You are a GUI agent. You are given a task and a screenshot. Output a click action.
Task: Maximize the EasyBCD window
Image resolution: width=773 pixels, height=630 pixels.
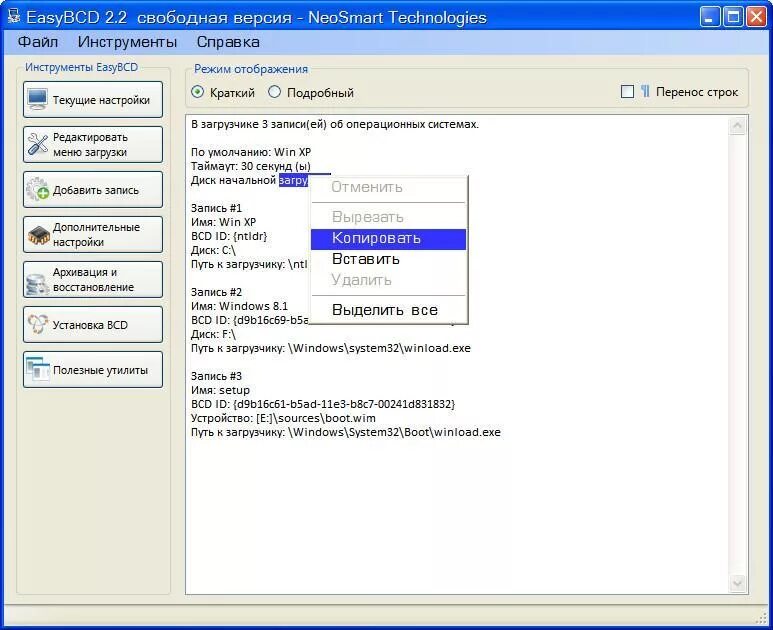coord(733,17)
